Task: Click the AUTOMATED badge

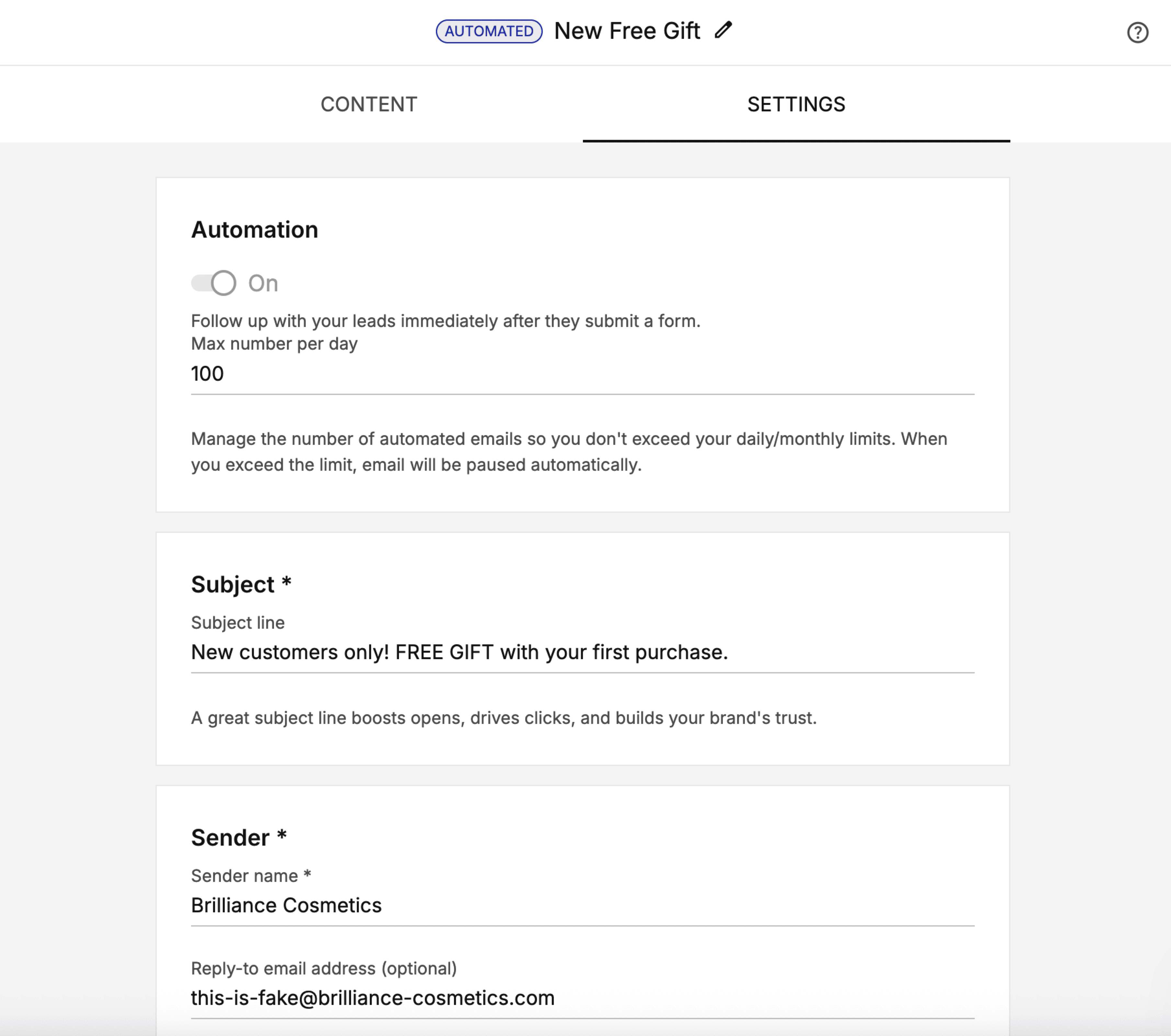Action: coord(489,31)
